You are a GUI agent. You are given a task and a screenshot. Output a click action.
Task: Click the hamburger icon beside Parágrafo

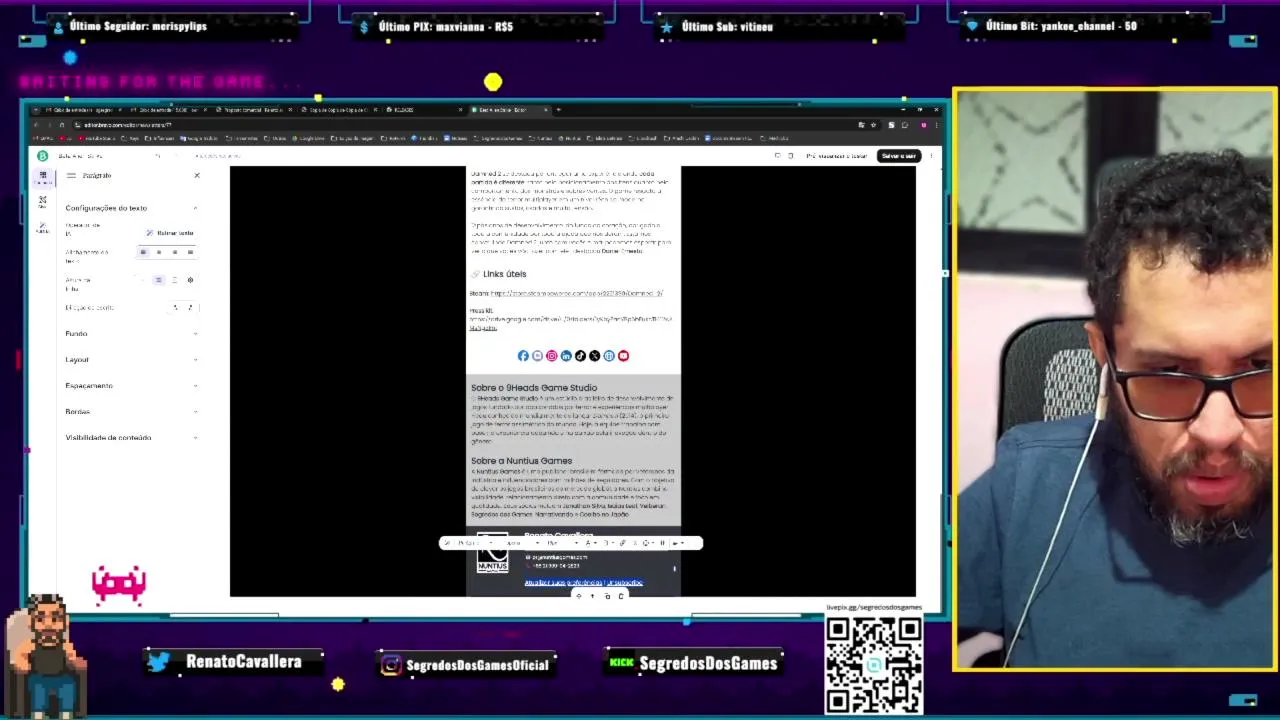point(71,176)
